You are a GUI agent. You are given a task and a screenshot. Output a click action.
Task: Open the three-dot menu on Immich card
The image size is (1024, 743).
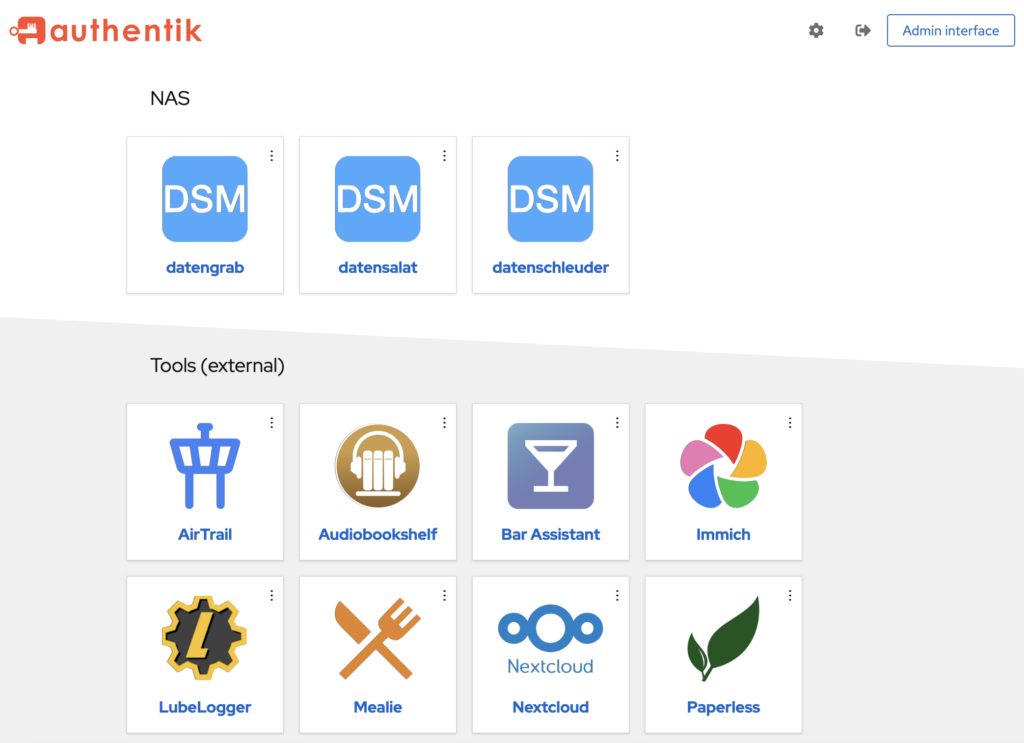790,422
